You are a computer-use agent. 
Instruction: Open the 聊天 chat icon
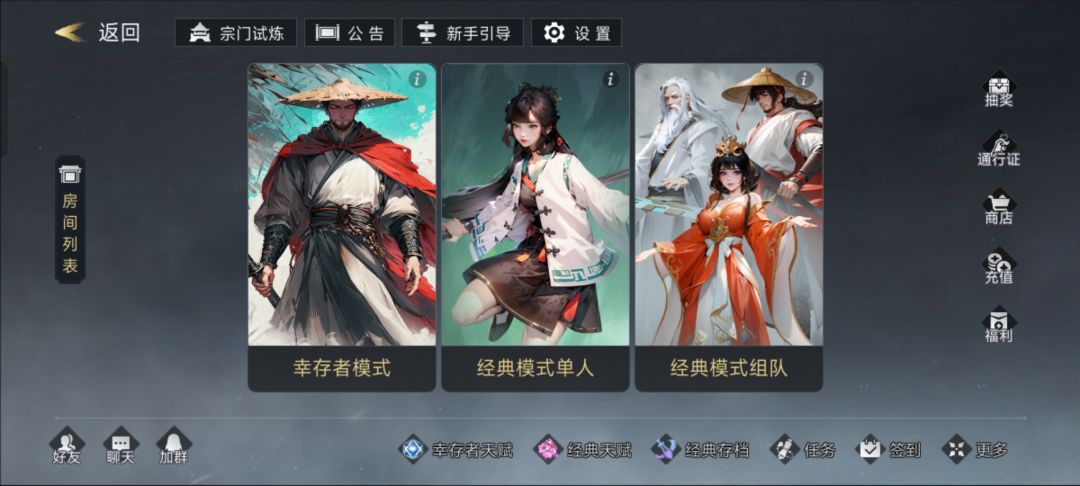click(x=121, y=447)
